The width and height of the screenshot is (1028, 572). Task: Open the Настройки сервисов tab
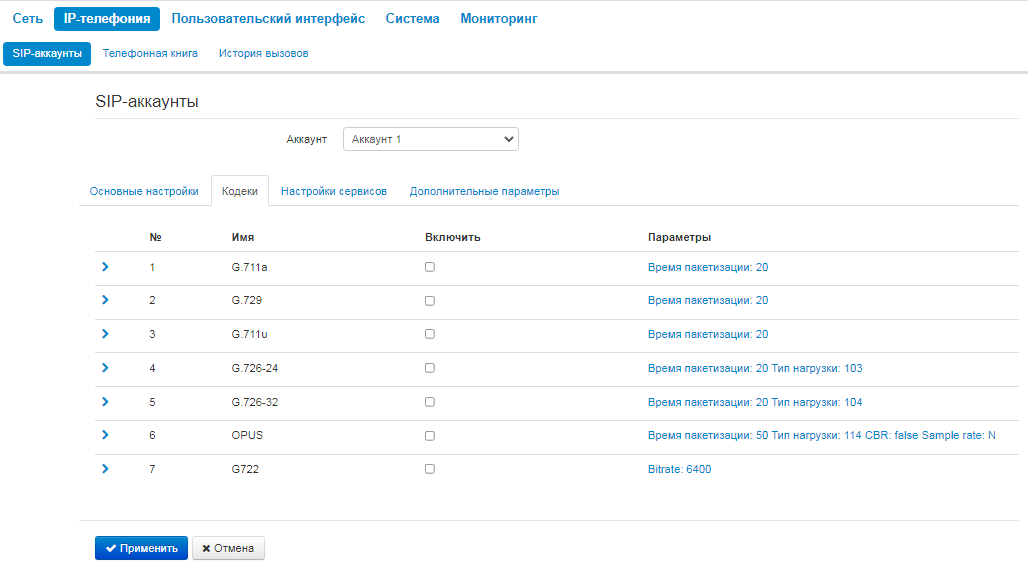coord(333,192)
